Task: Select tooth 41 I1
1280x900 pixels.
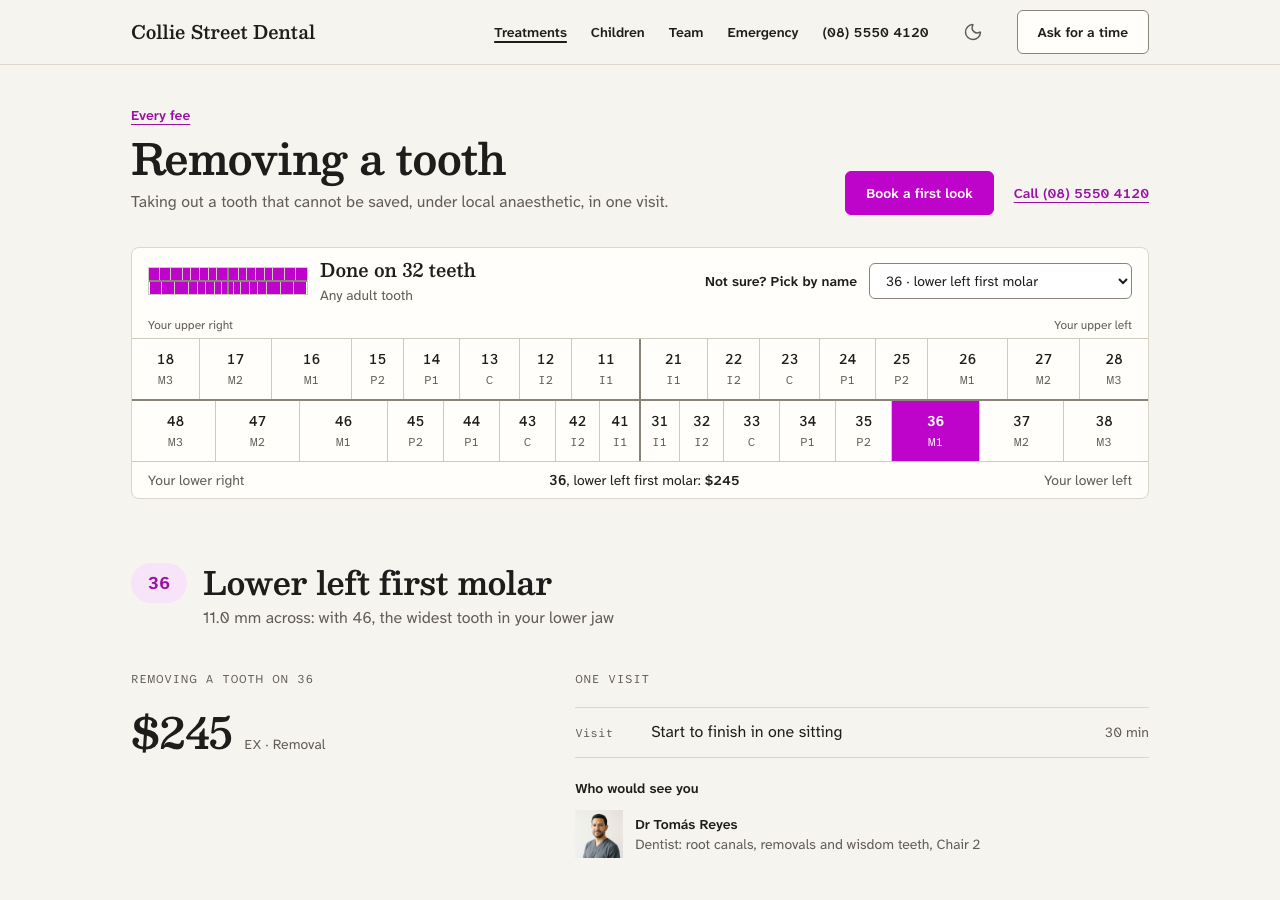Action: pyautogui.click(x=620, y=431)
